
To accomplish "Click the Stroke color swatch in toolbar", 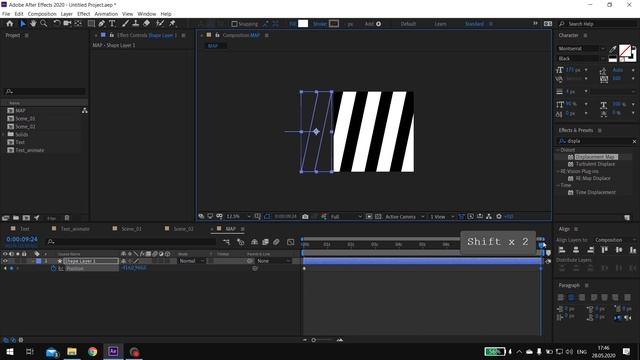I will (x=334, y=24).
